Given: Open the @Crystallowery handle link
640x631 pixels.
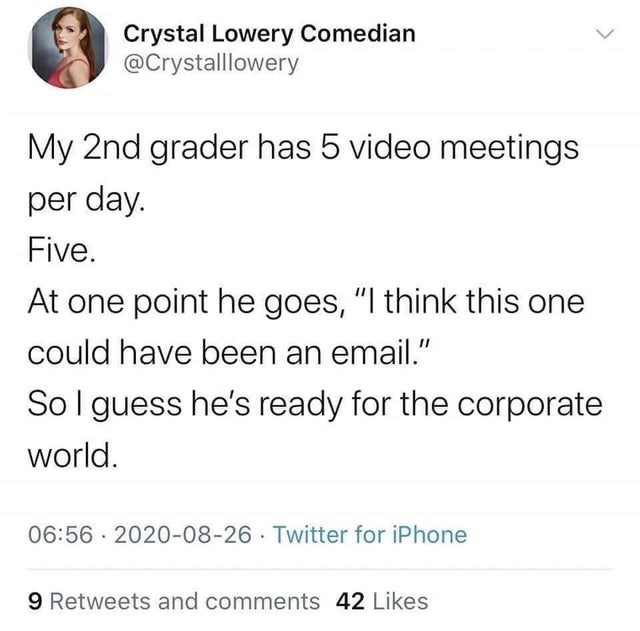Looking at the screenshot, I should pos(210,63).
